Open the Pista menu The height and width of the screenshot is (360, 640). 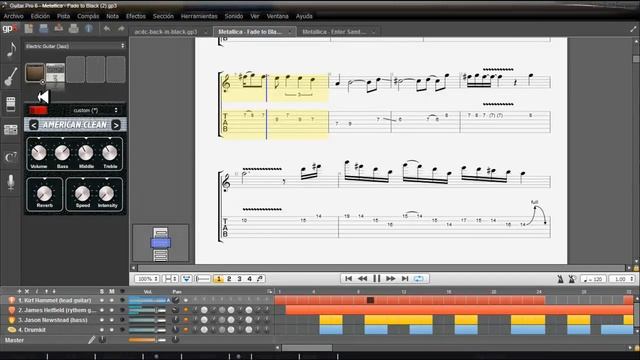63,16
